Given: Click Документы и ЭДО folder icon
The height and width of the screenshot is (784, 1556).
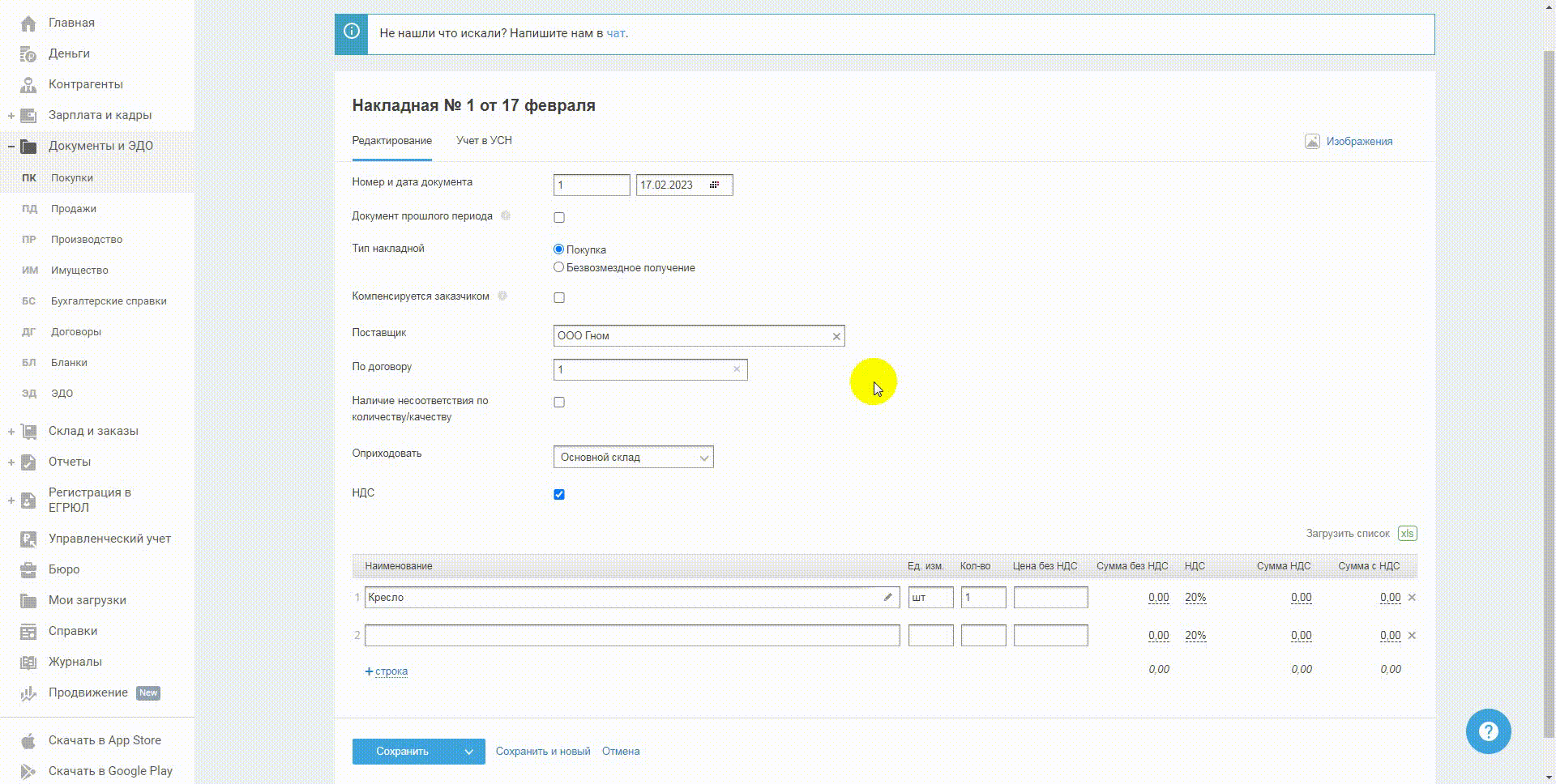Looking at the screenshot, I should tap(28, 147).
